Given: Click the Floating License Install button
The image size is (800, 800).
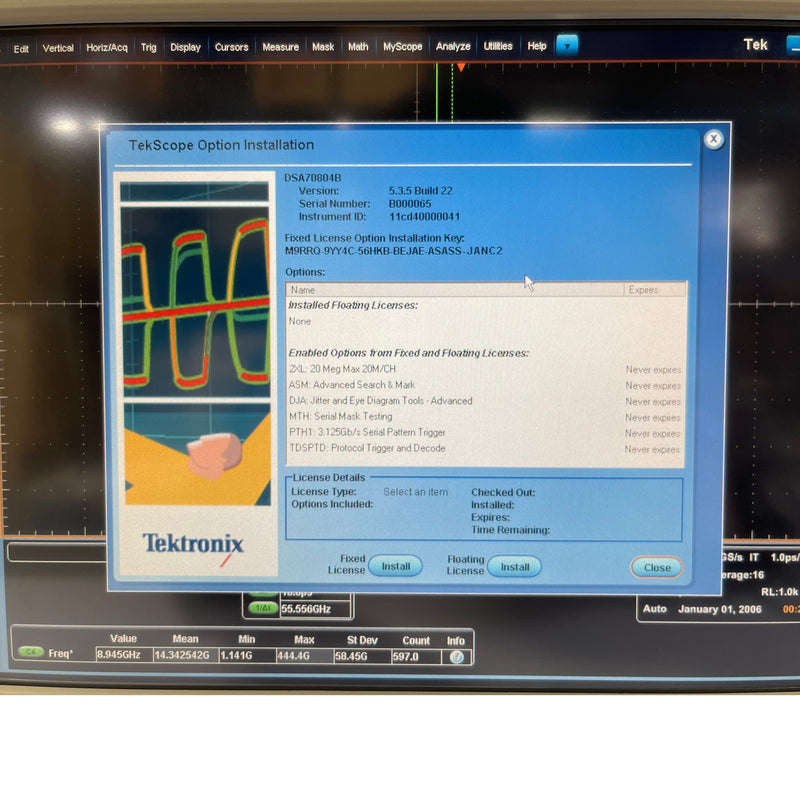Looking at the screenshot, I should 514,566.
